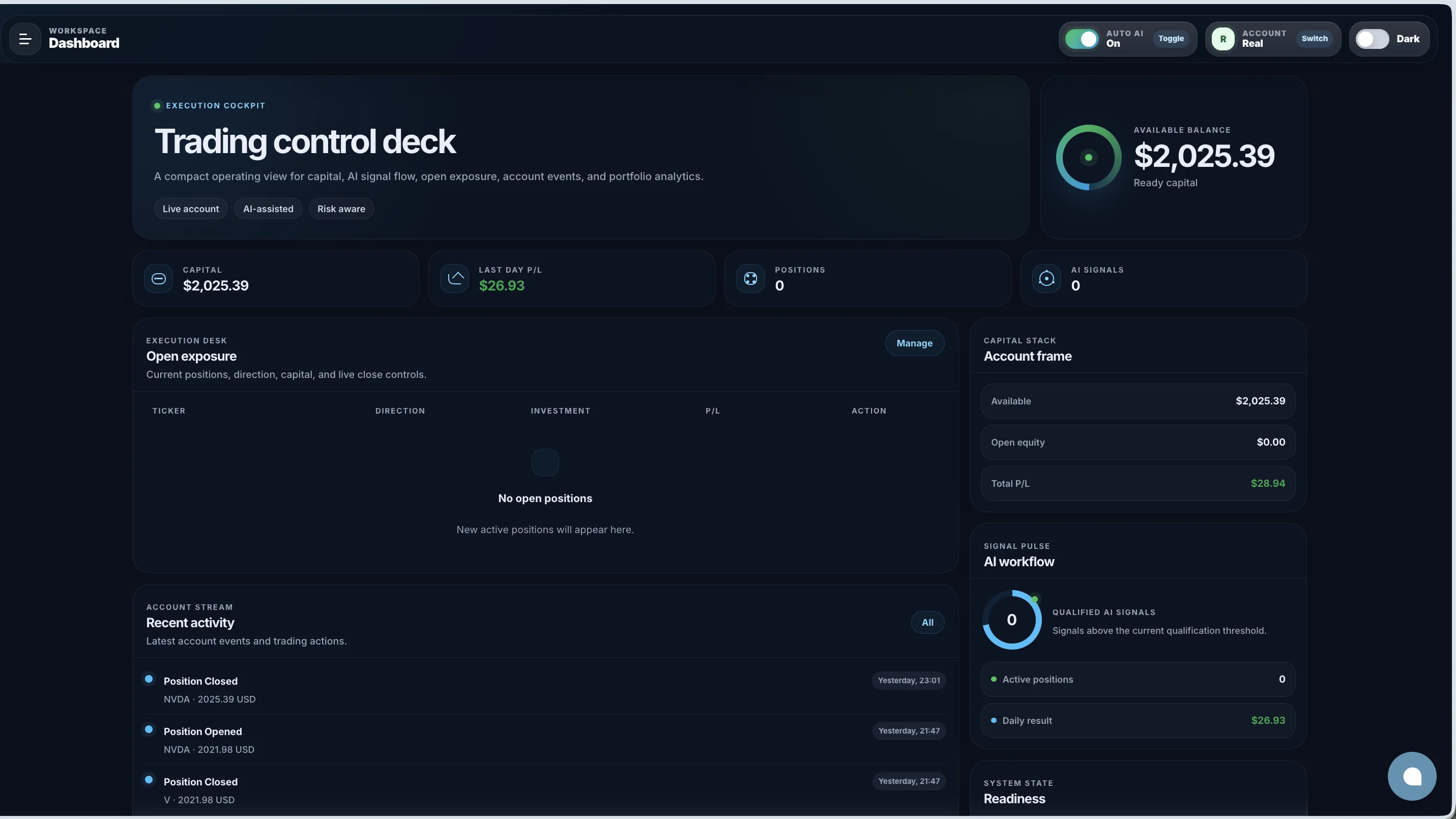Image resolution: width=1456 pixels, height=819 pixels.
Task: Open Position Closed V 2021.98 USD entry
Action: click(x=545, y=789)
